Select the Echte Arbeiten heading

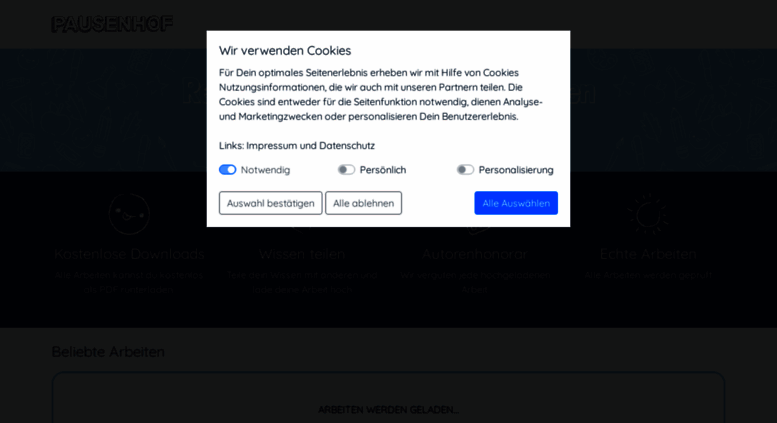click(x=648, y=254)
